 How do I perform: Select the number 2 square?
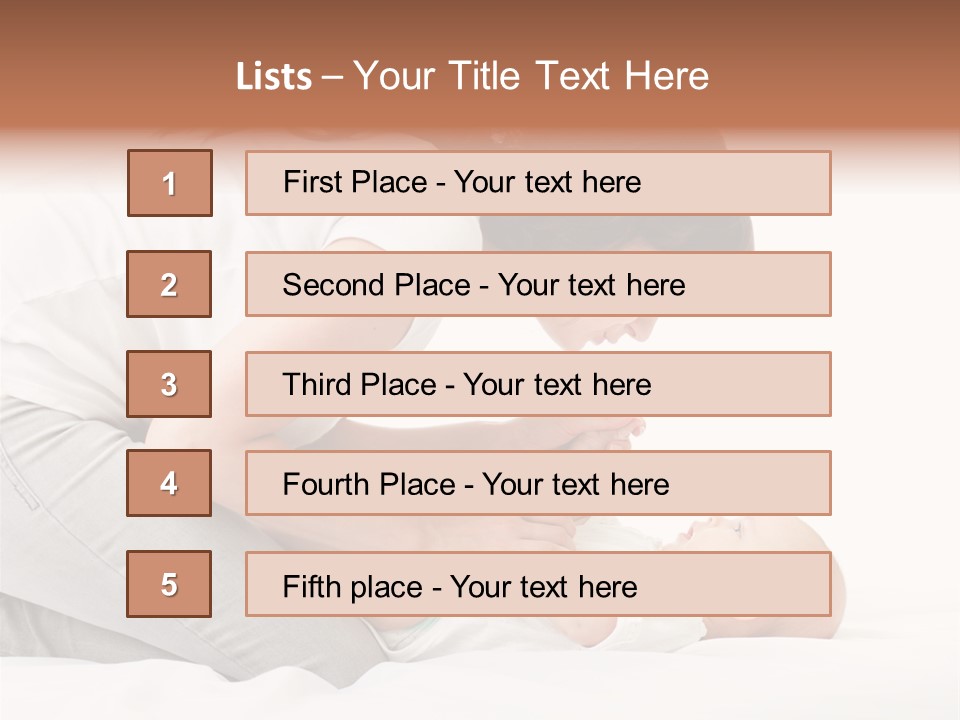click(169, 284)
